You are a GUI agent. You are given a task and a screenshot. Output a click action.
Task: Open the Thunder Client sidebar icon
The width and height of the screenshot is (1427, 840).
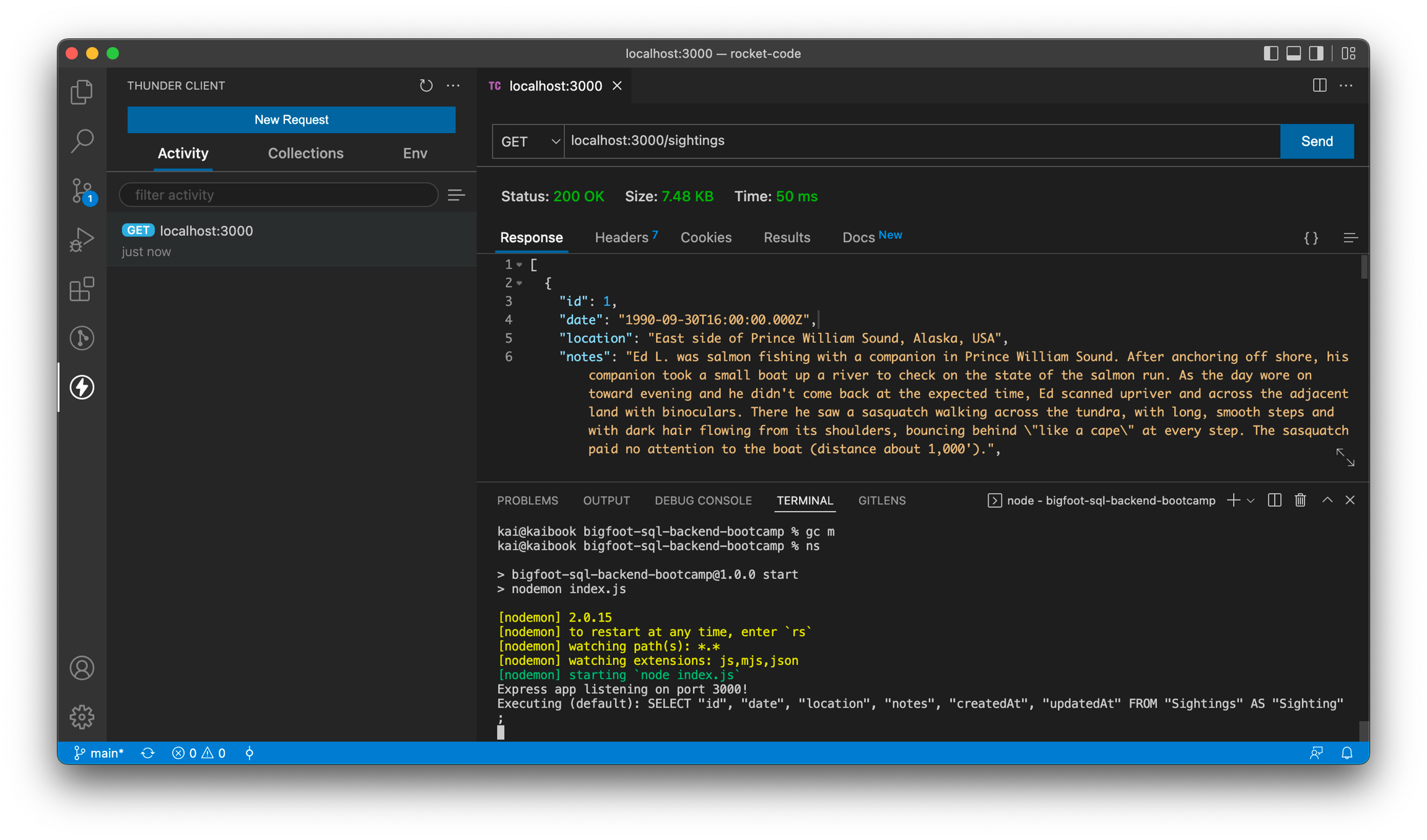(82, 387)
